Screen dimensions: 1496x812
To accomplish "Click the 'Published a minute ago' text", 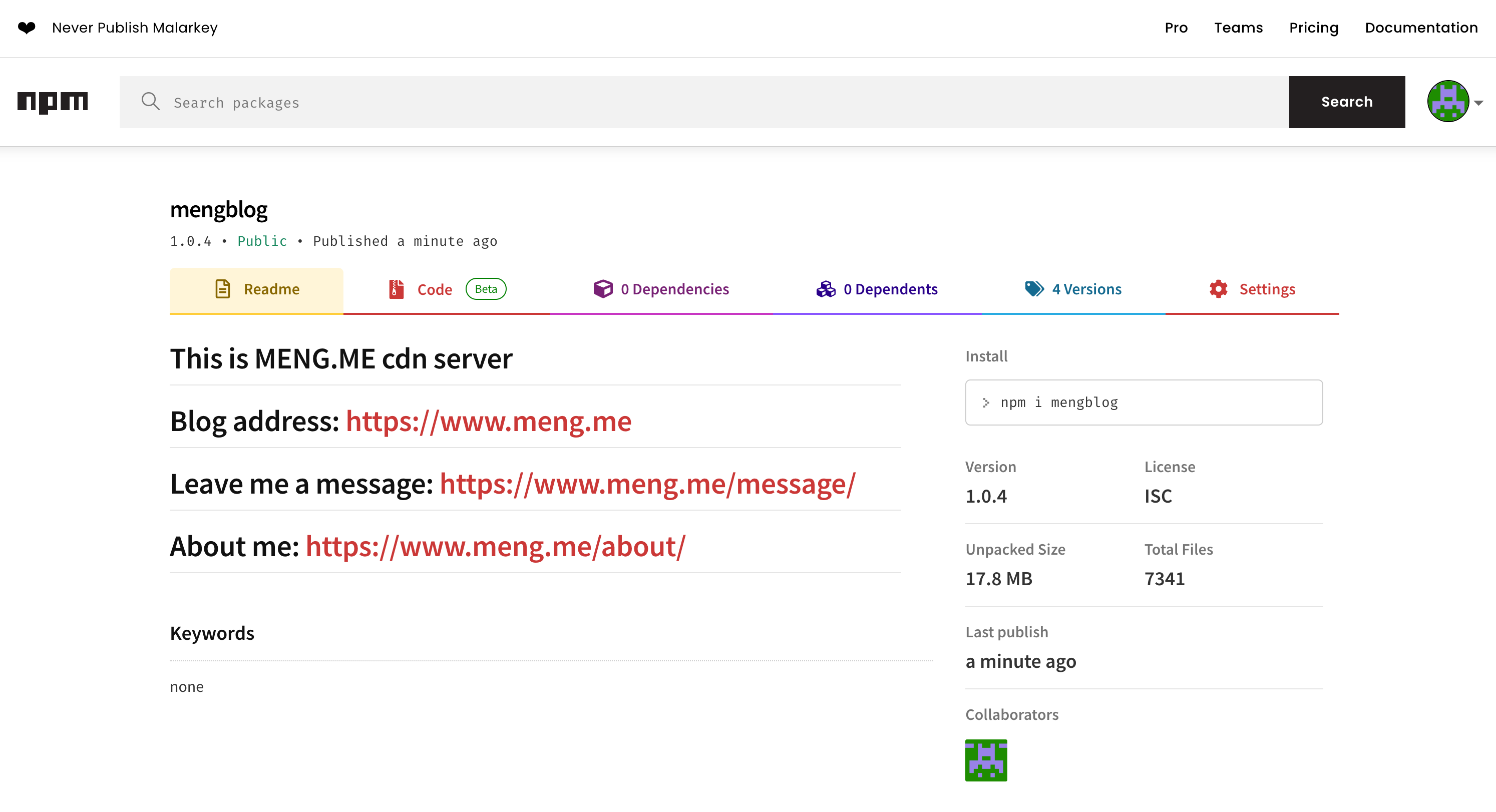I will click(405, 241).
